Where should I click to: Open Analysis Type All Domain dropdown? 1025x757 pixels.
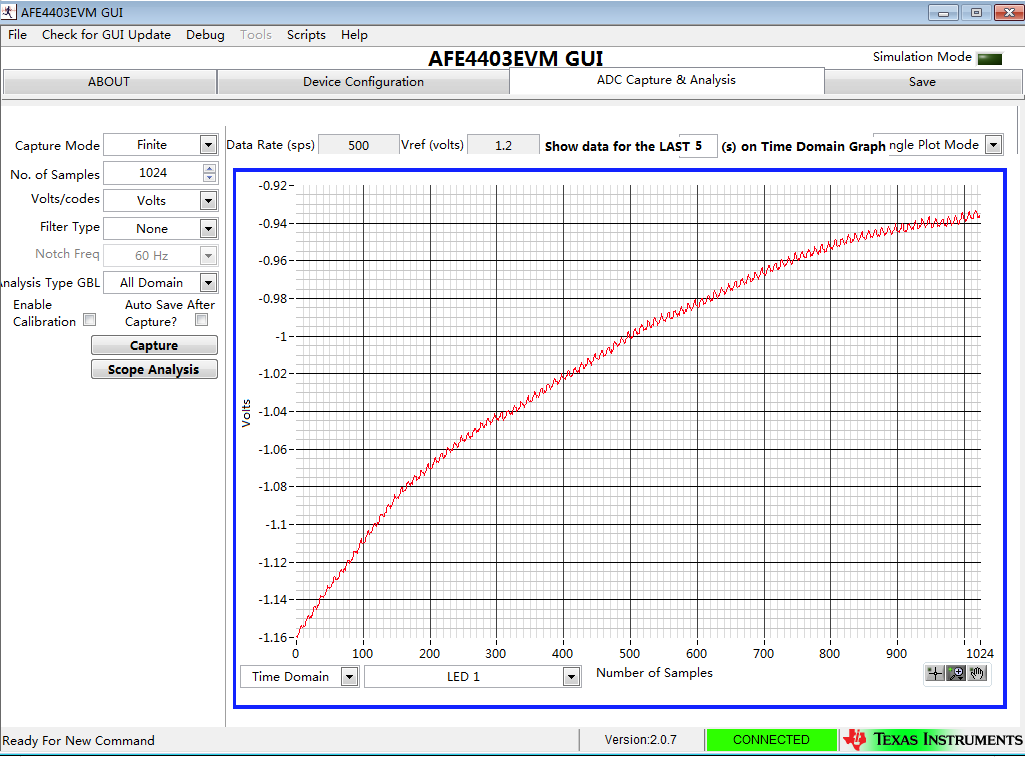pyautogui.click(x=209, y=282)
